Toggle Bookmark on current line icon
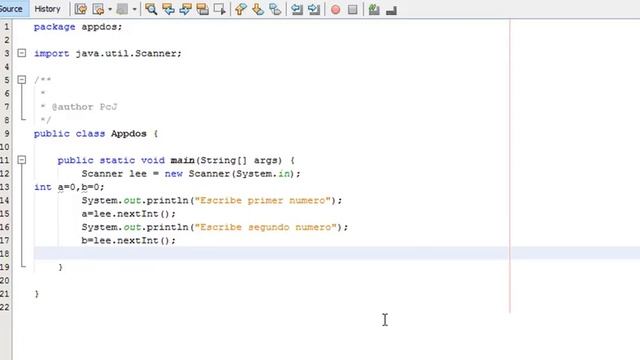This screenshot has height=360, width=640. 275,9
